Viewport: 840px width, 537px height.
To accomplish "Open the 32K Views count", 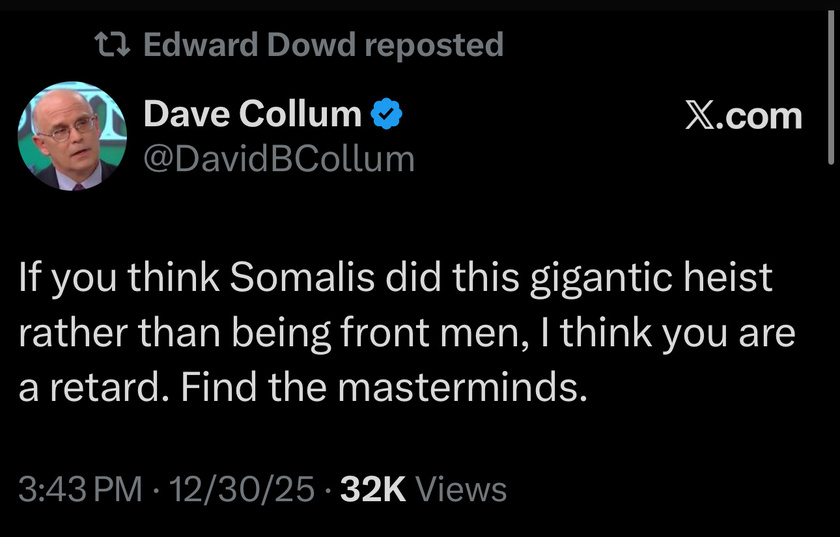I will tap(423, 490).
